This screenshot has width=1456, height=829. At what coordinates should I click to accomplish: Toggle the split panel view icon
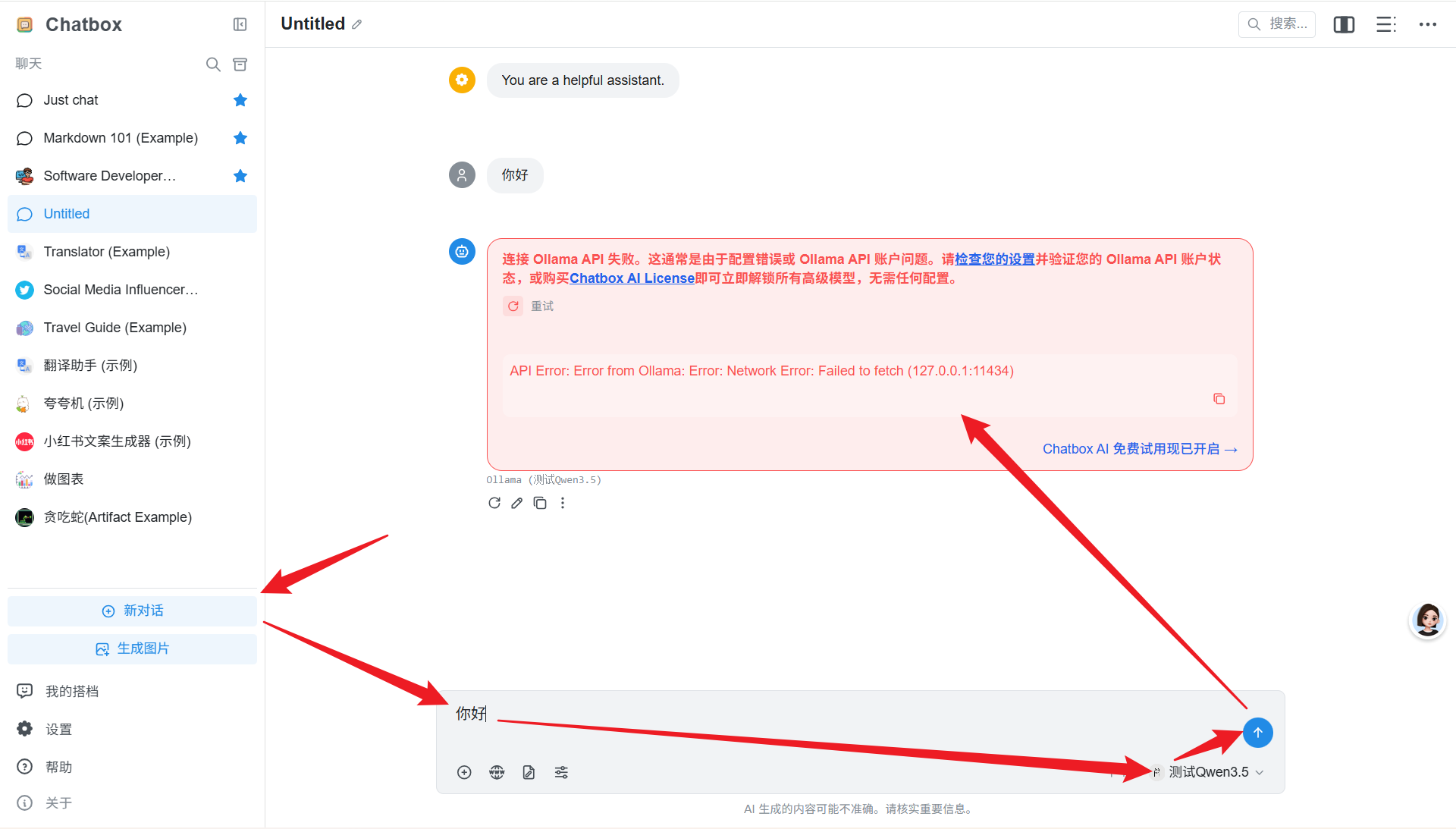click(x=1344, y=24)
